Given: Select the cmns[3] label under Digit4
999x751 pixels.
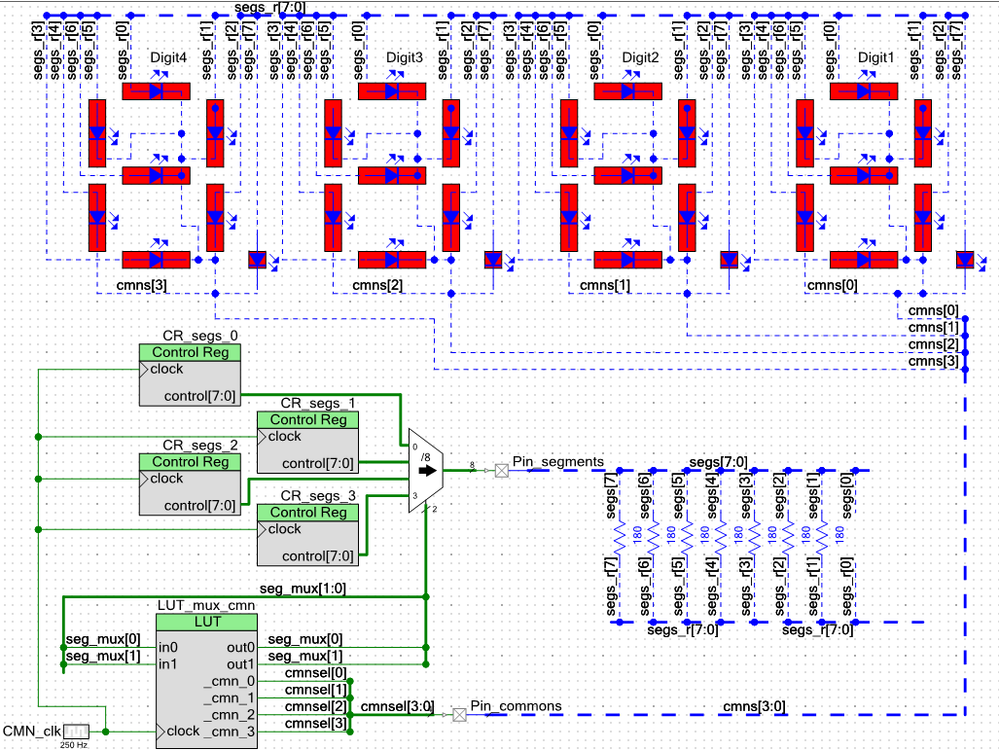Looking at the screenshot, I should point(141,285).
